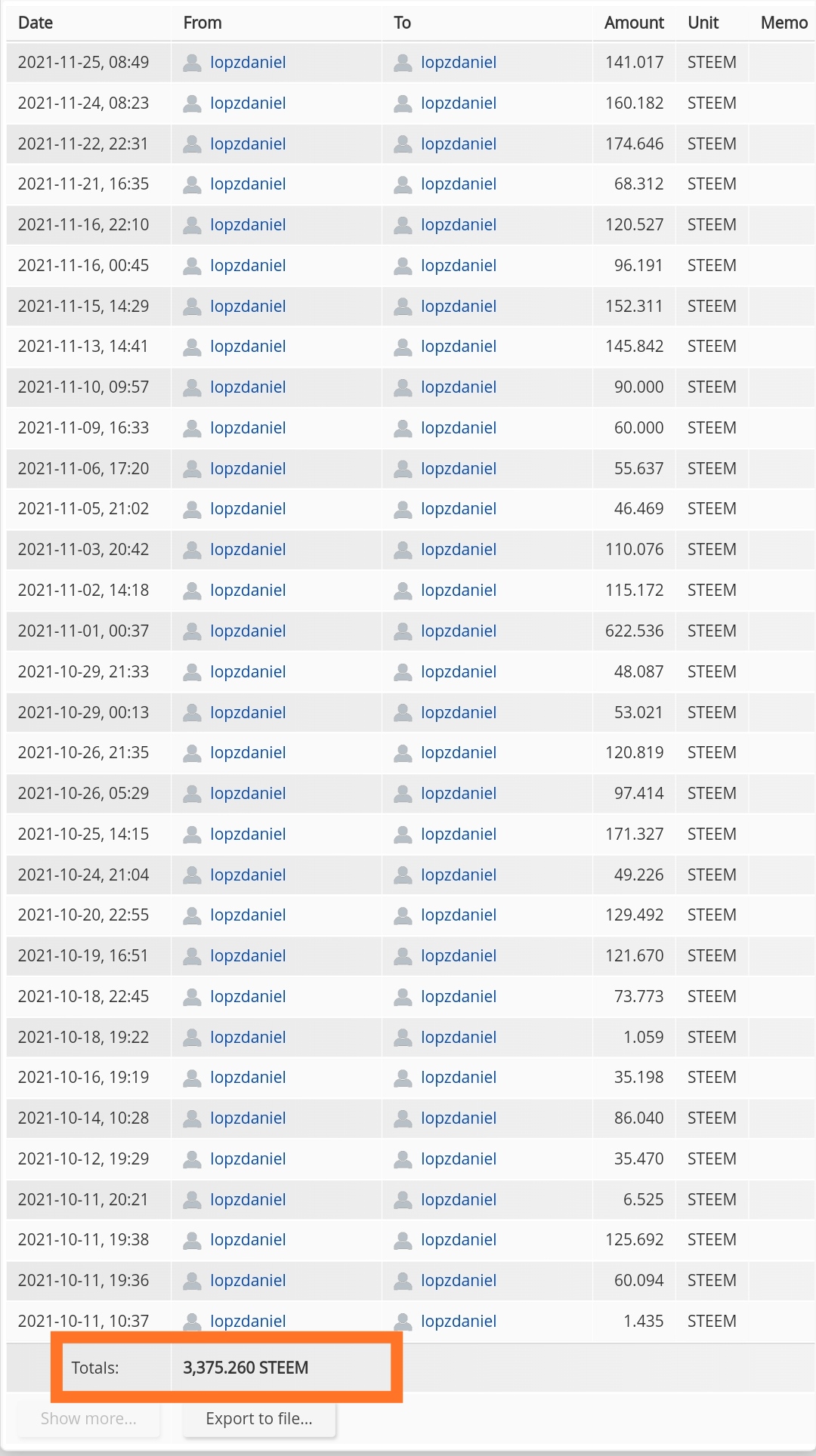Image resolution: width=816 pixels, height=1456 pixels.
Task: Click the Amount column header
Action: click(634, 23)
